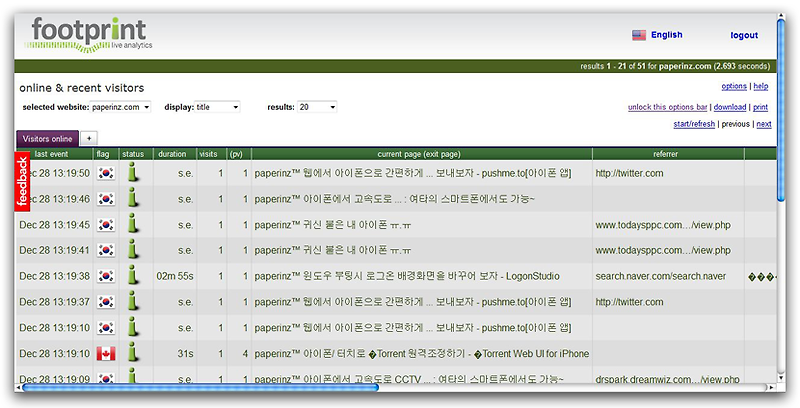Click the start/refresh link

coord(694,124)
